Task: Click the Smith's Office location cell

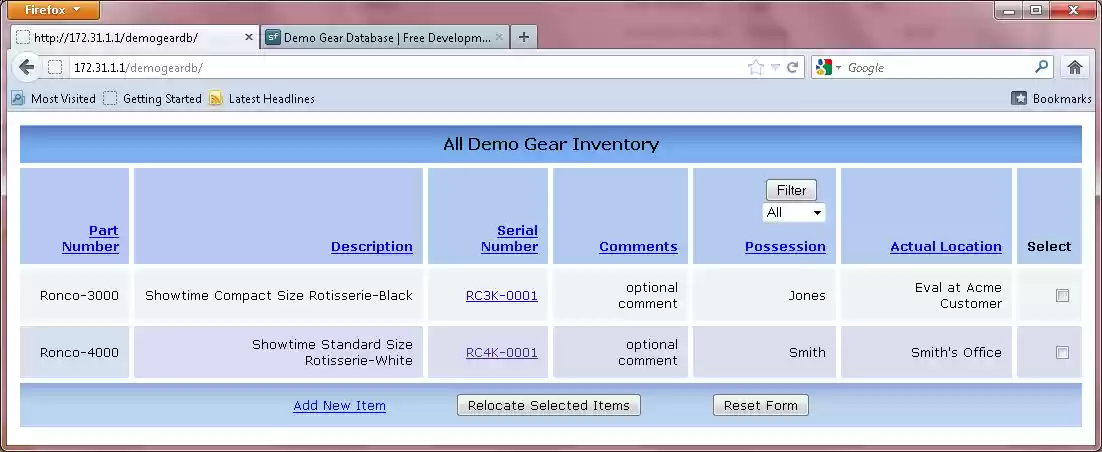Action: tap(927, 352)
